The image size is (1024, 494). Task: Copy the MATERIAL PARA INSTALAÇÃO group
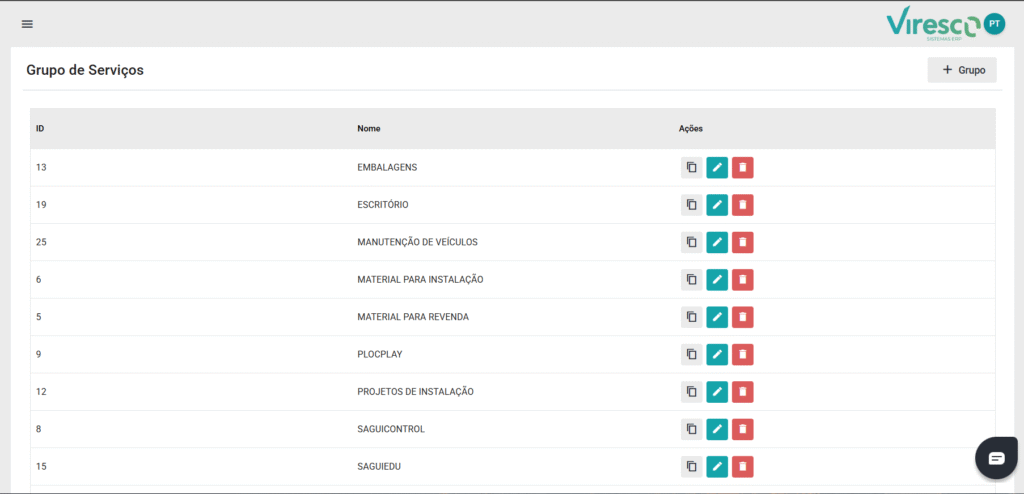691,280
